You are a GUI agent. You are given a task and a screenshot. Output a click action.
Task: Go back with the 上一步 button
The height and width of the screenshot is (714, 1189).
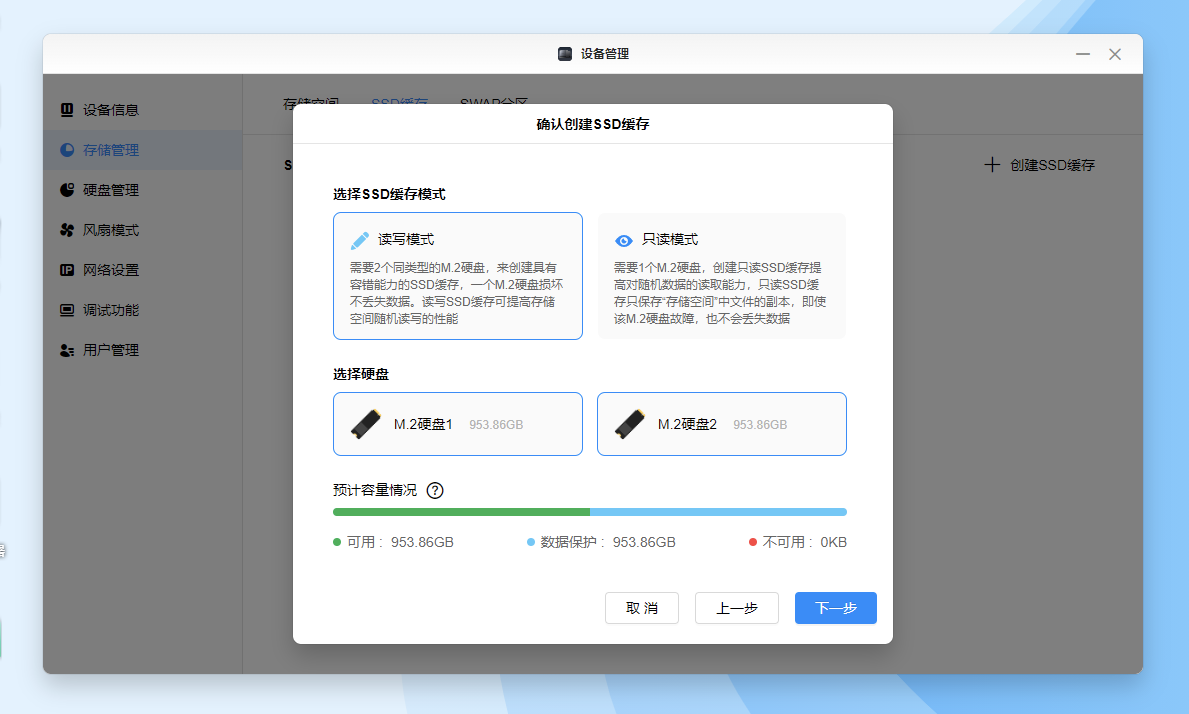tap(737, 608)
